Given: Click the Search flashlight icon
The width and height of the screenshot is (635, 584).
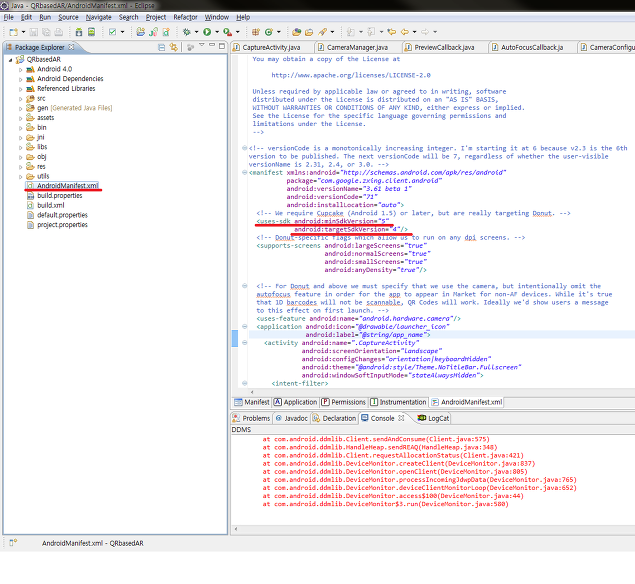Looking at the screenshot, I should 322,32.
